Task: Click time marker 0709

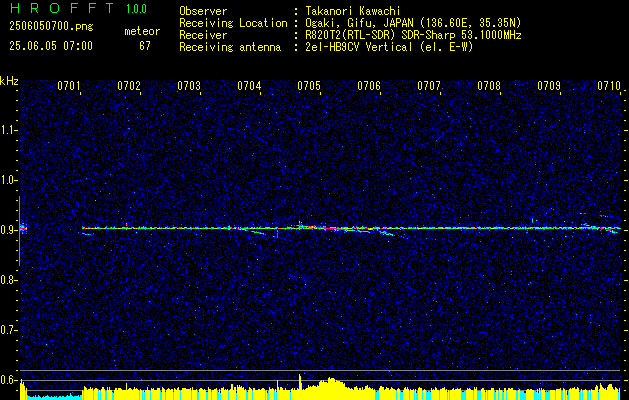Action: tap(549, 86)
